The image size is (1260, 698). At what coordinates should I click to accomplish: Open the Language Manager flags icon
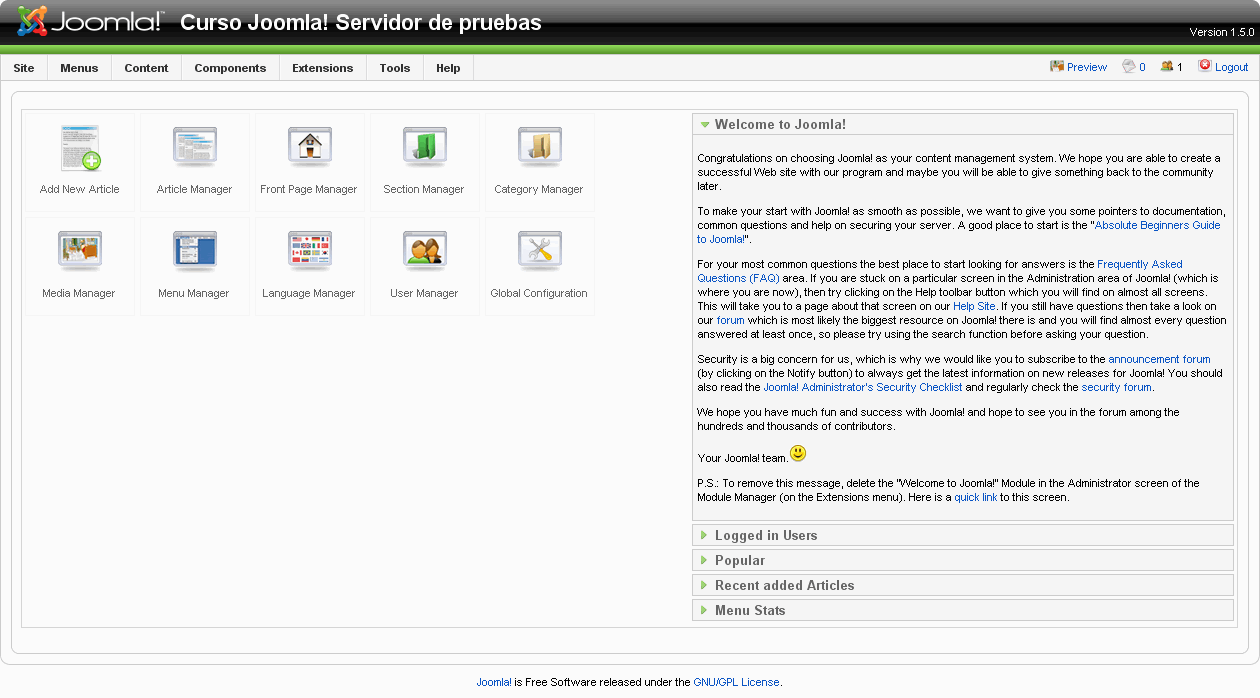(309, 252)
